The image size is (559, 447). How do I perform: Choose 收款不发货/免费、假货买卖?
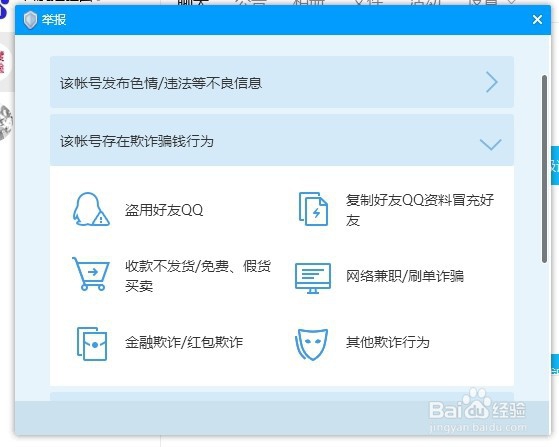pos(198,276)
